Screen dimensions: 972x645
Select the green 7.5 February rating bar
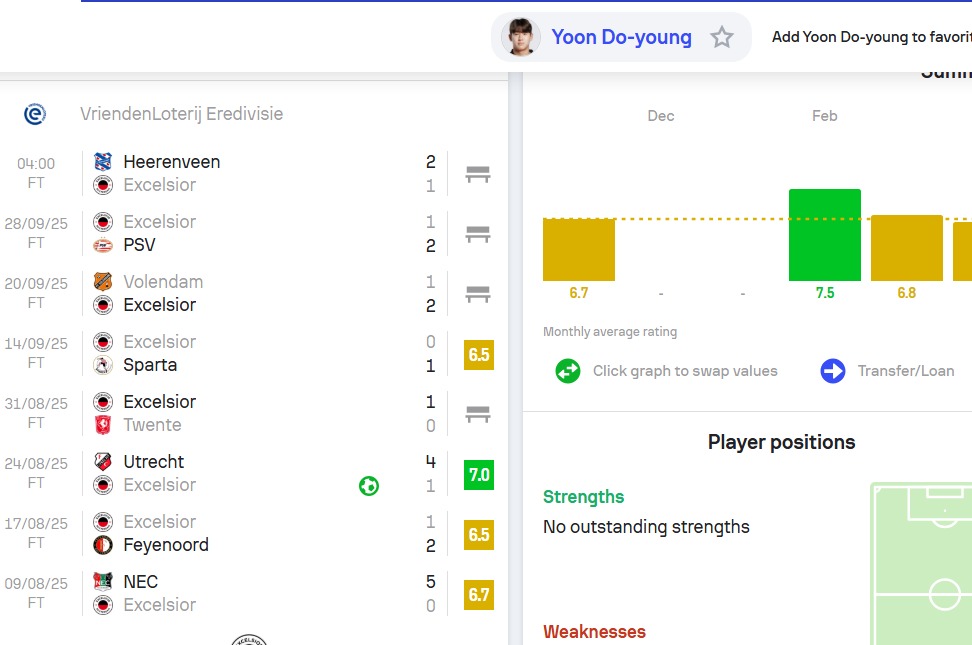click(824, 235)
